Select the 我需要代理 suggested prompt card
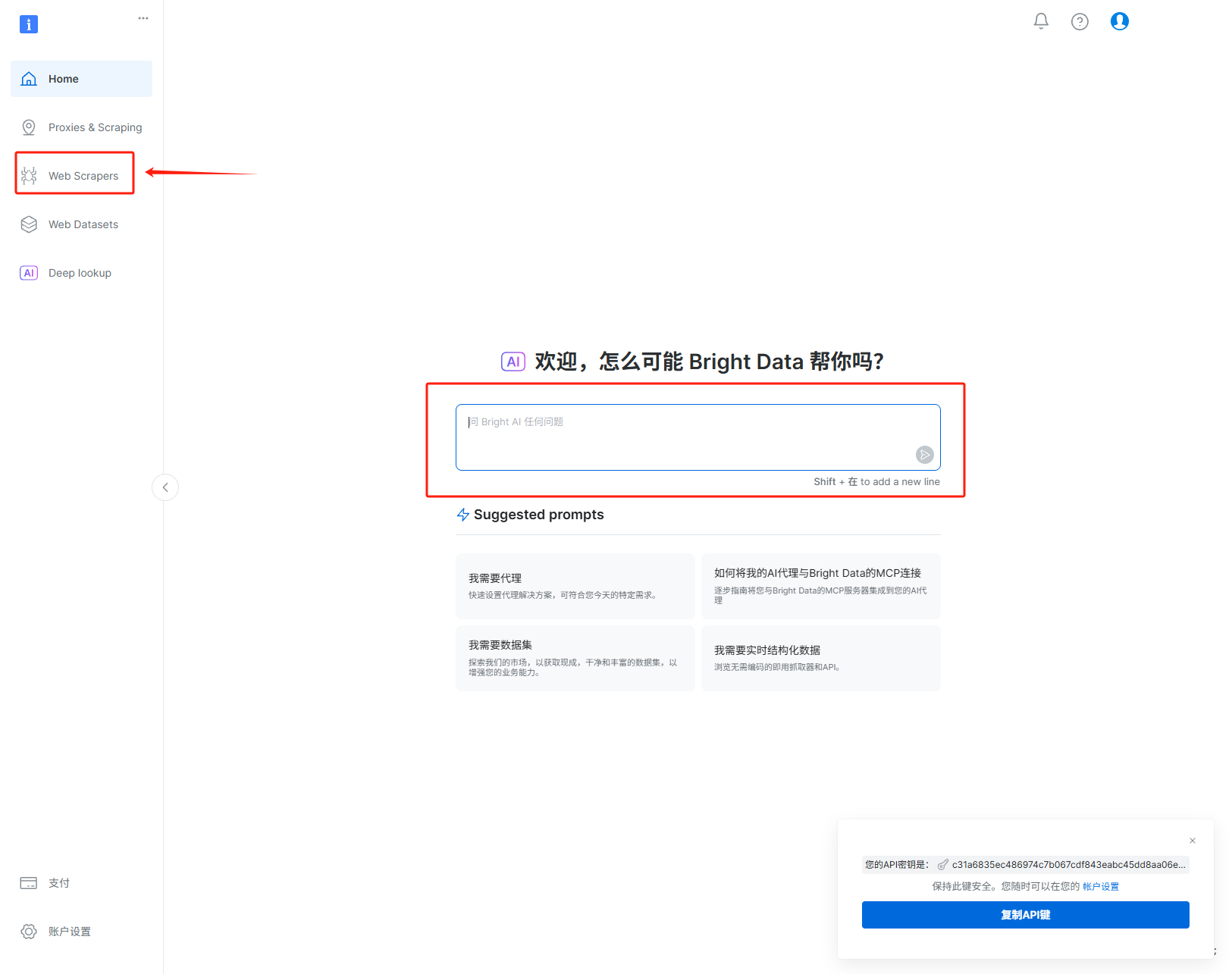This screenshot has height=974, width=1232. click(x=575, y=586)
